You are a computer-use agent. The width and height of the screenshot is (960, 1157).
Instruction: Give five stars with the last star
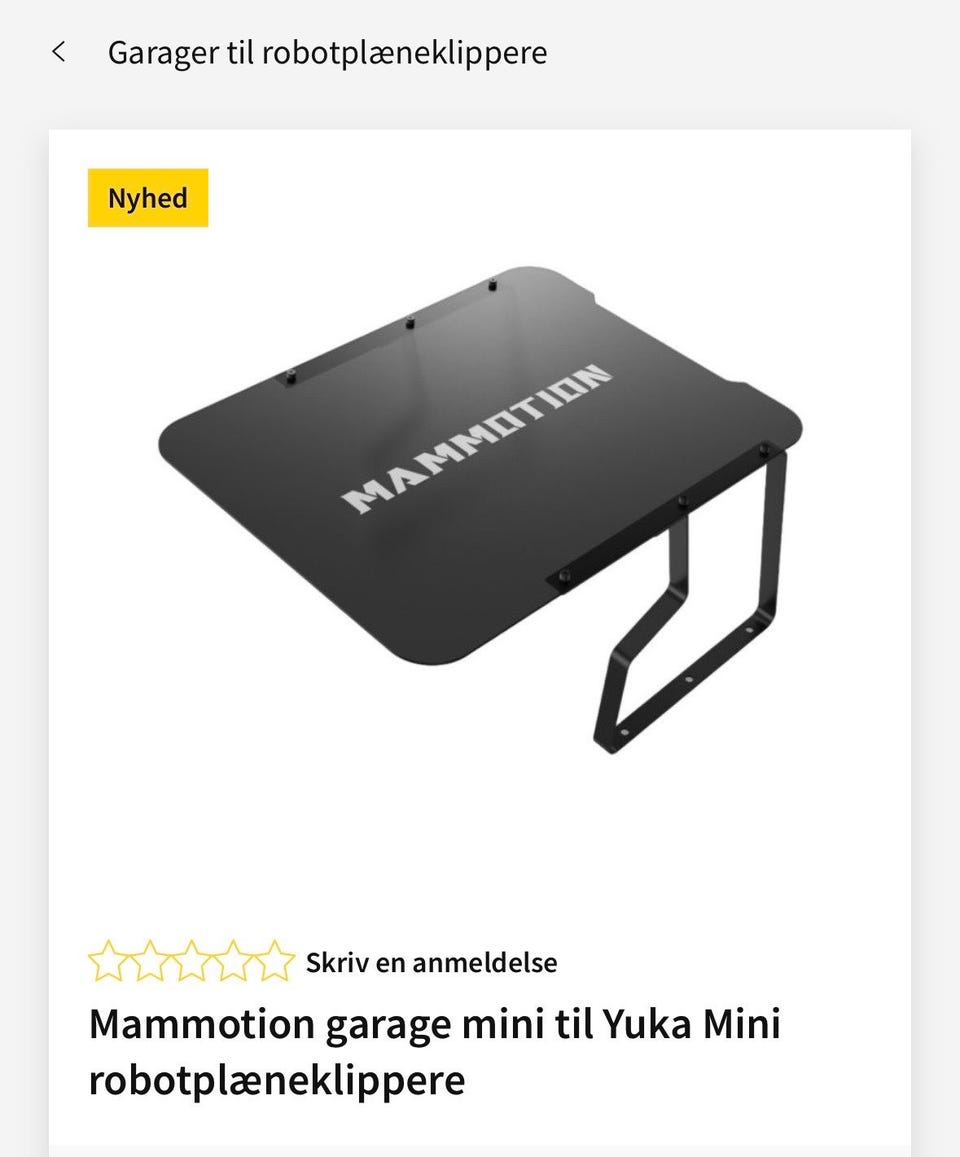pos(274,961)
